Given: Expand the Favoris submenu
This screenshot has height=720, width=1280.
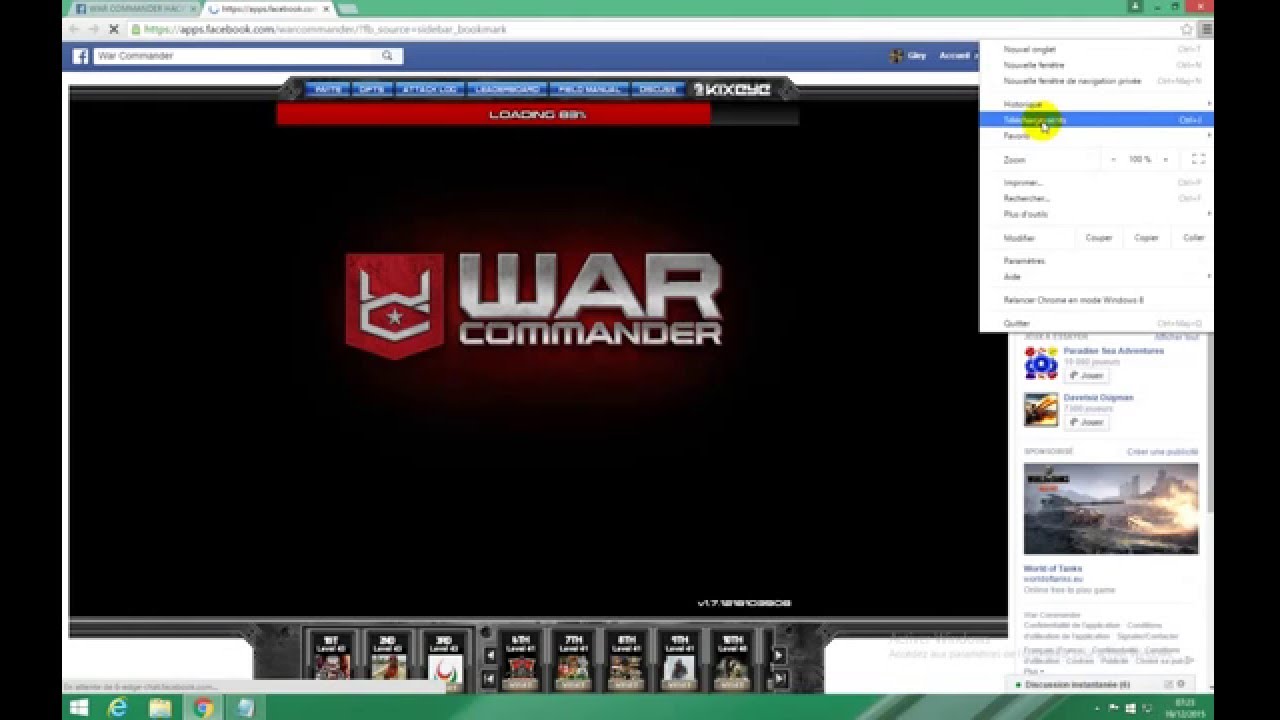Looking at the screenshot, I should click(x=1095, y=136).
